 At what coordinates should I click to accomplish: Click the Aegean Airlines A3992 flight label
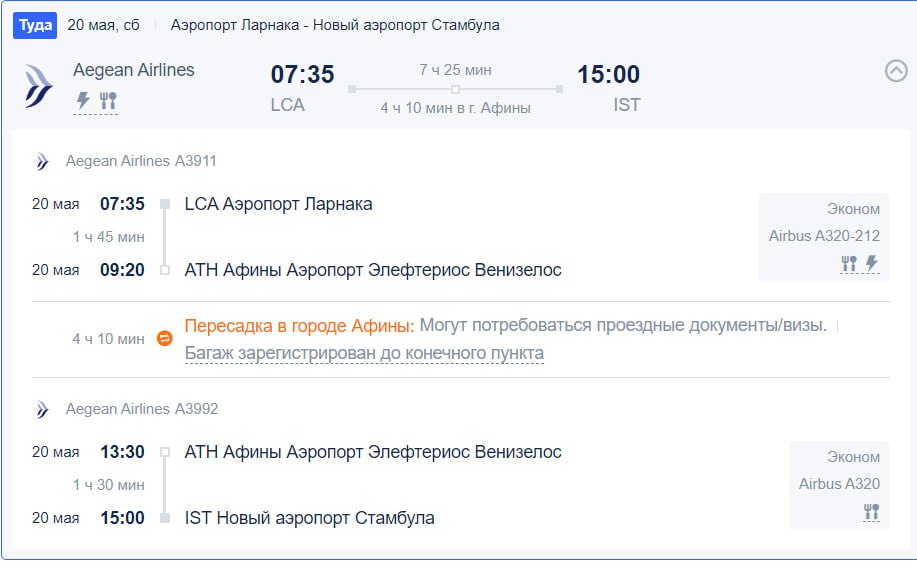141,409
